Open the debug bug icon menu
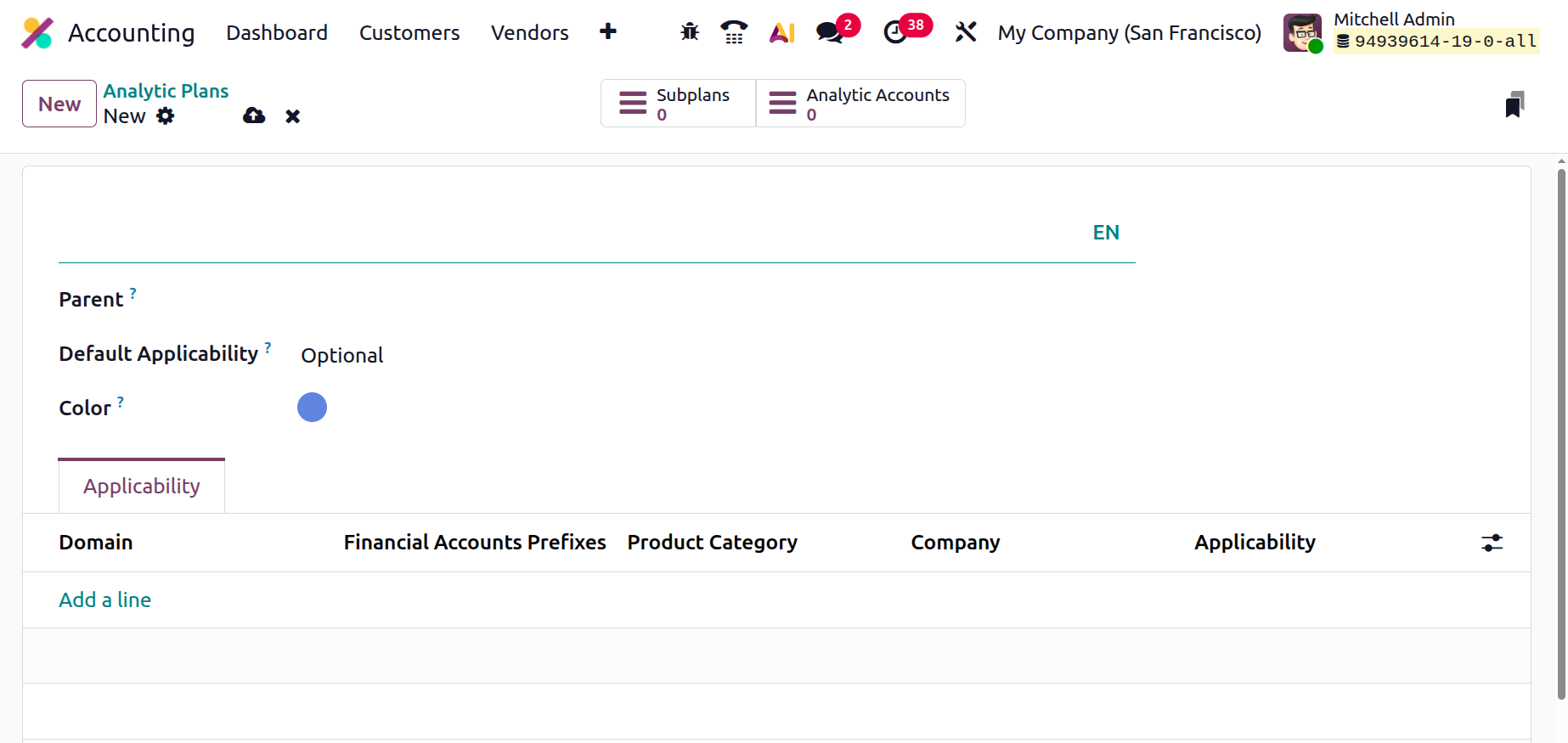 click(690, 32)
